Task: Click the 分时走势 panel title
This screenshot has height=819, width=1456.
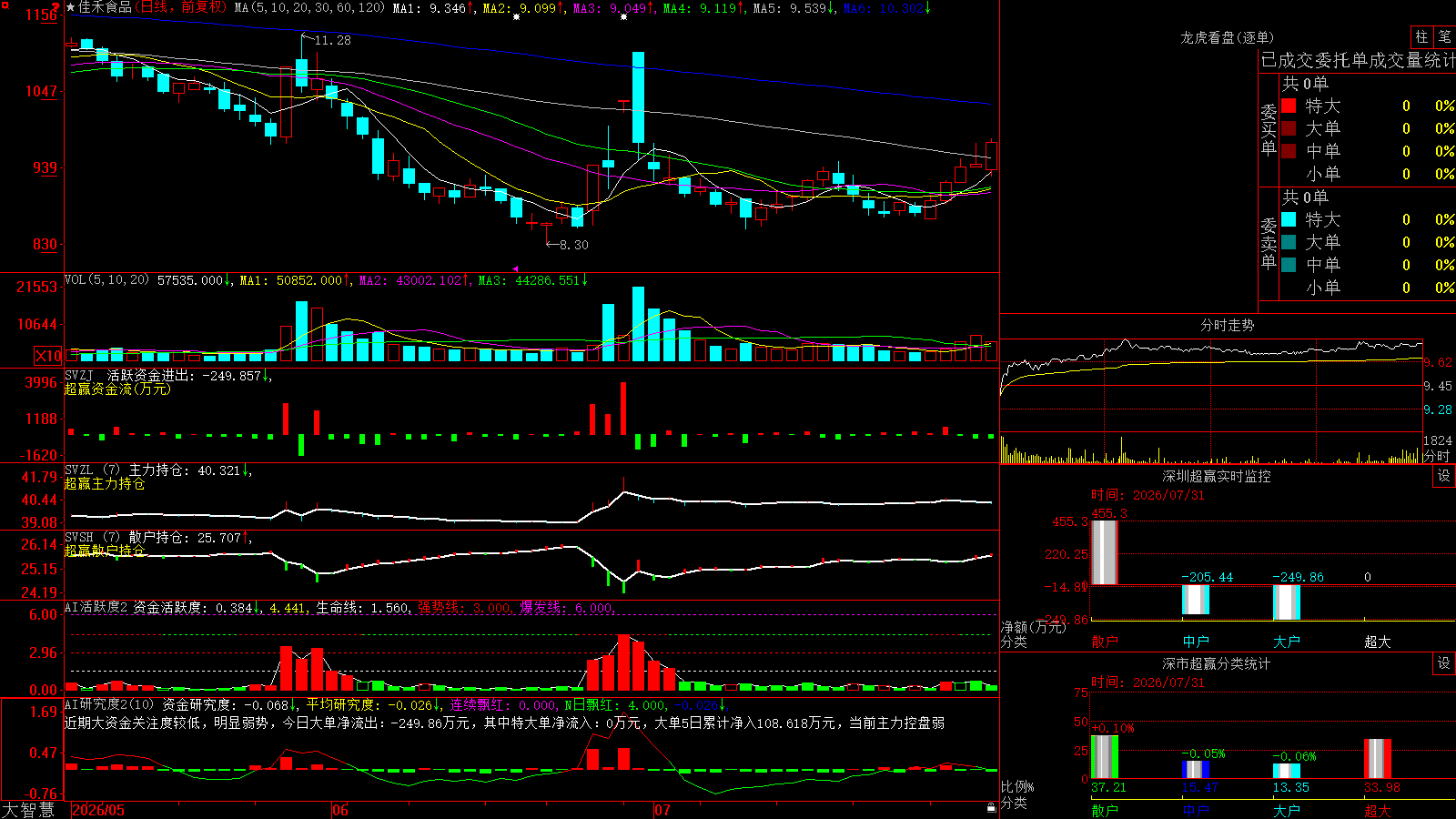Action: coord(1228,325)
